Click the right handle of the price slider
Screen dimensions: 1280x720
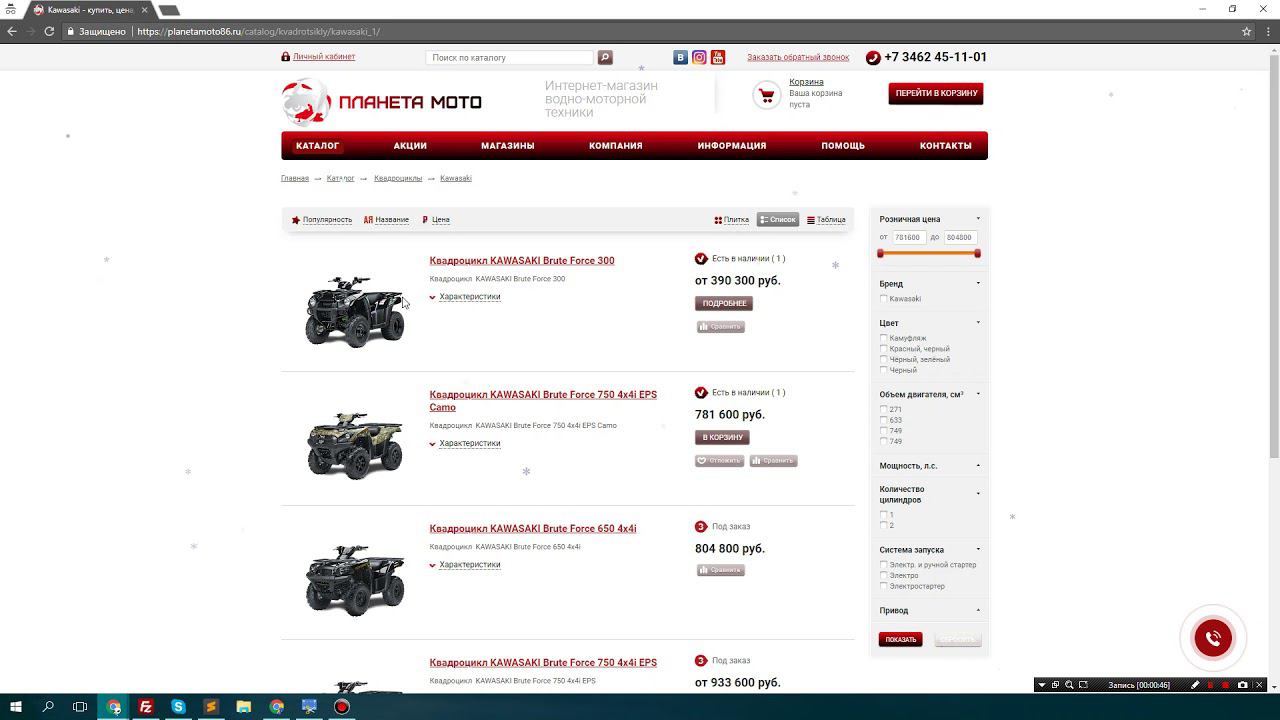(977, 253)
